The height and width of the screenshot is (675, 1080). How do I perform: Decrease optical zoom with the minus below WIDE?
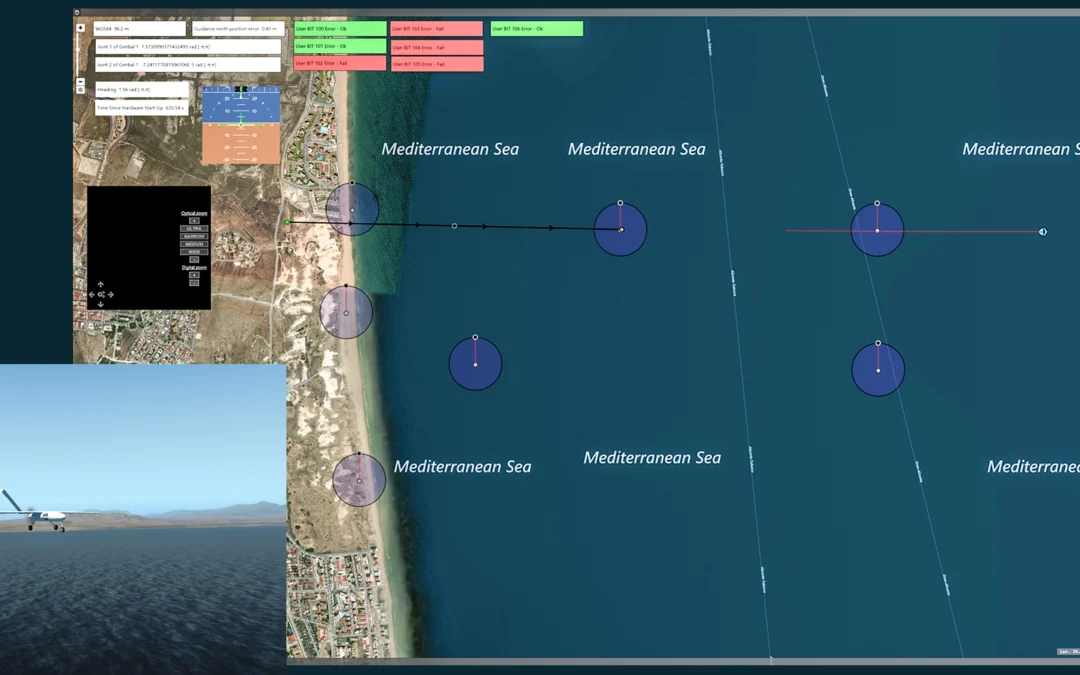[x=194, y=260]
